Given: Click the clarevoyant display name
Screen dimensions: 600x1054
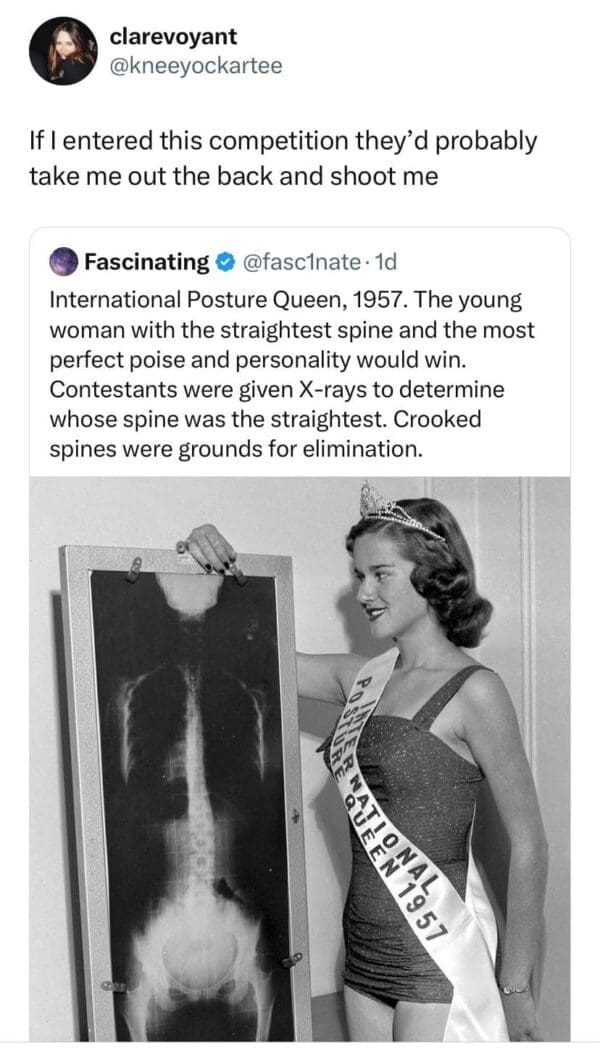Looking at the screenshot, I should tap(173, 37).
